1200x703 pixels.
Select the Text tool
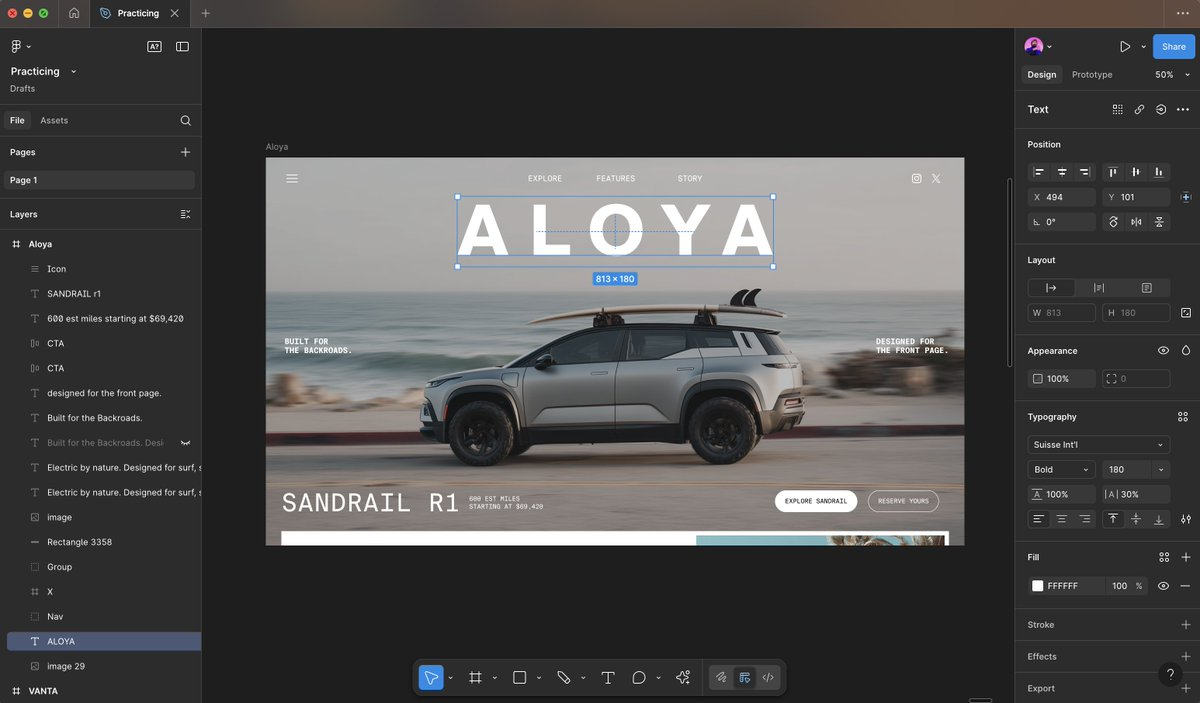tap(607, 678)
